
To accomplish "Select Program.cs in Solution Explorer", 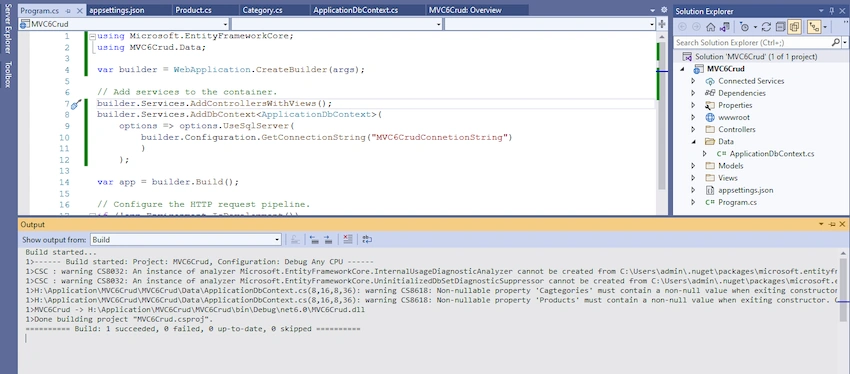I will (x=737, y=202).
